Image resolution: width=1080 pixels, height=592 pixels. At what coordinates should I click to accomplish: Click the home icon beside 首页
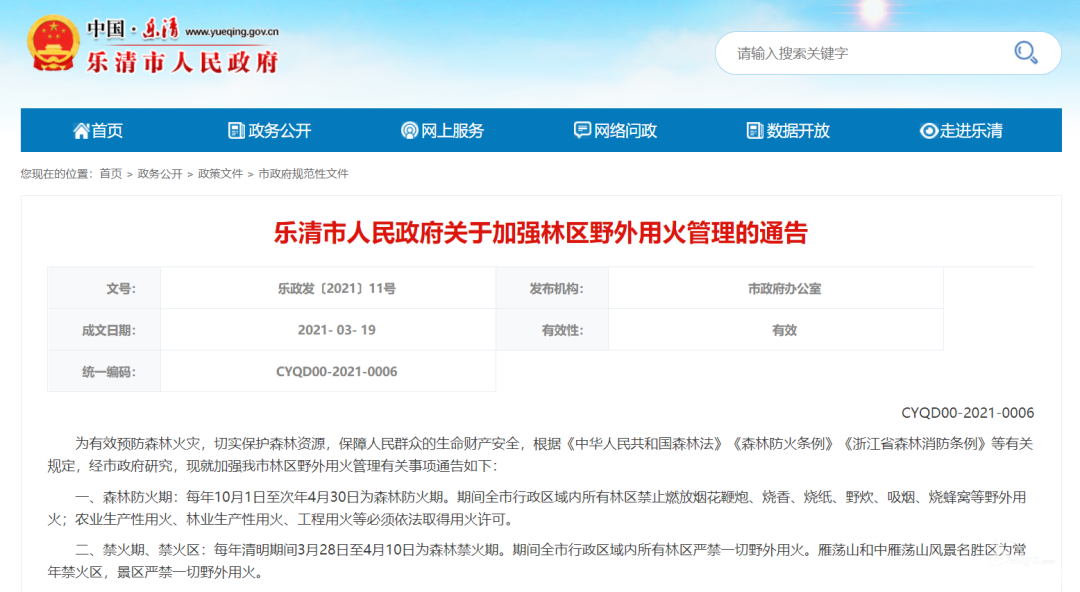pyautogui.click(x=81, y=130)
